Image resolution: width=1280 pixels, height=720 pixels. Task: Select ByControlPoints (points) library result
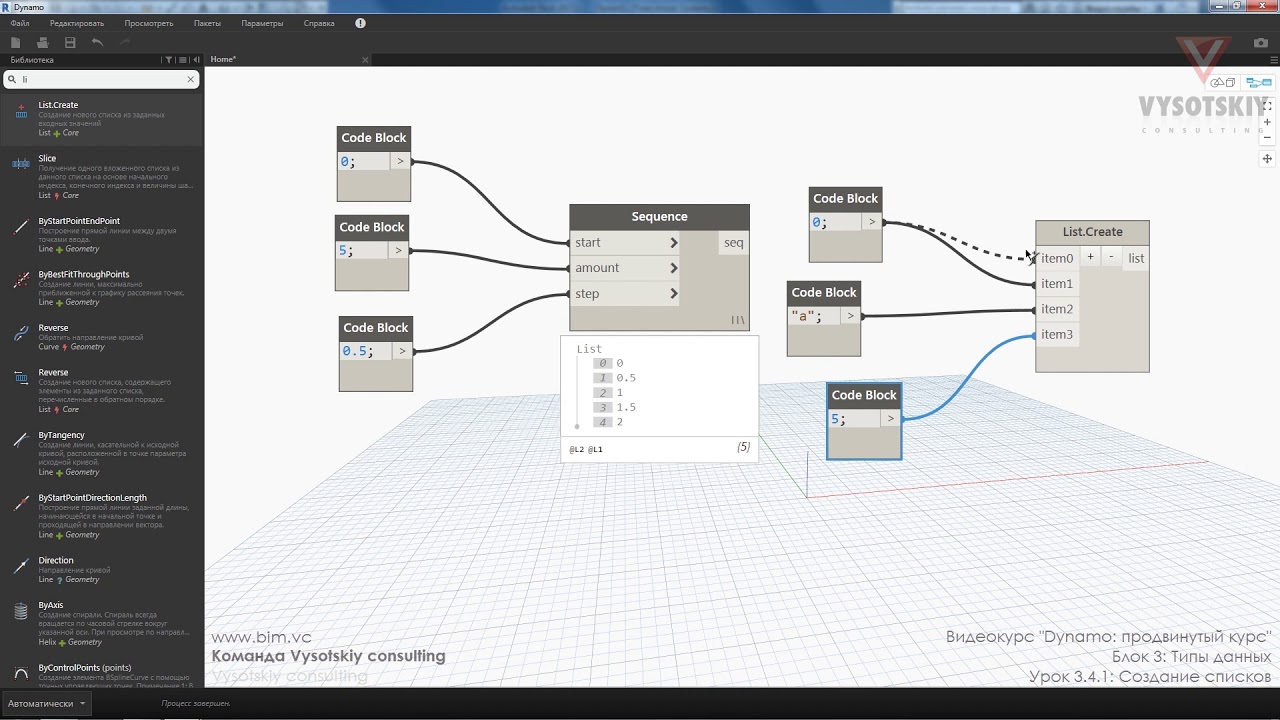[101, 674]
